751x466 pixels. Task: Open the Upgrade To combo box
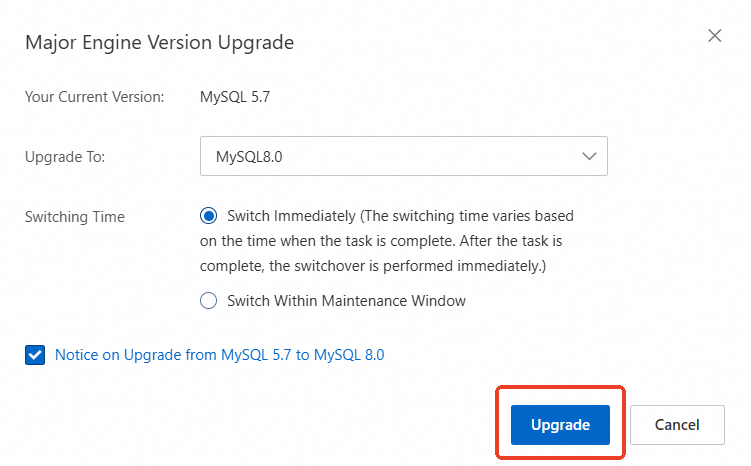(403, 157)
